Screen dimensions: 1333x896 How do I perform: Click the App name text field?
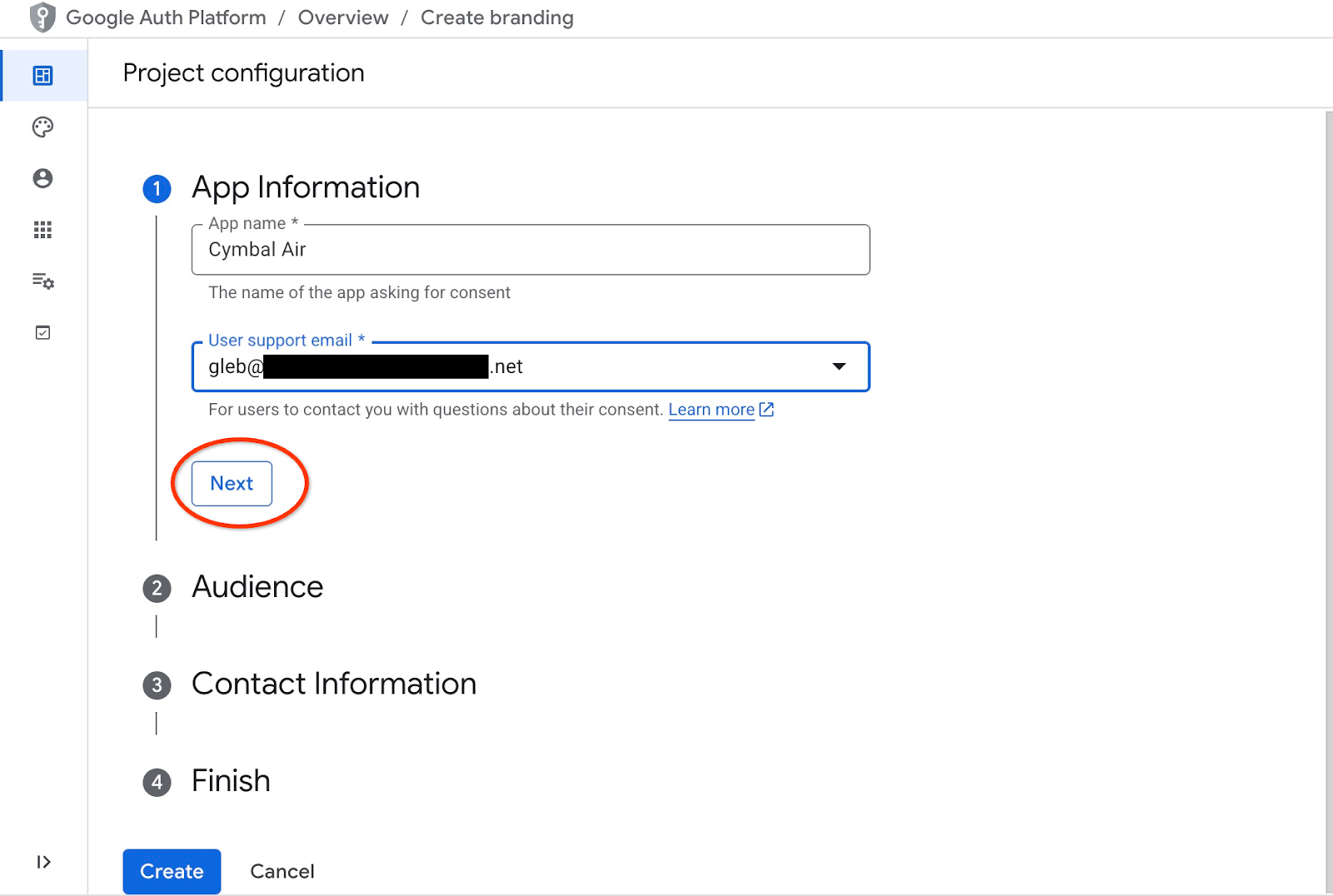click(x=530, y=250)
